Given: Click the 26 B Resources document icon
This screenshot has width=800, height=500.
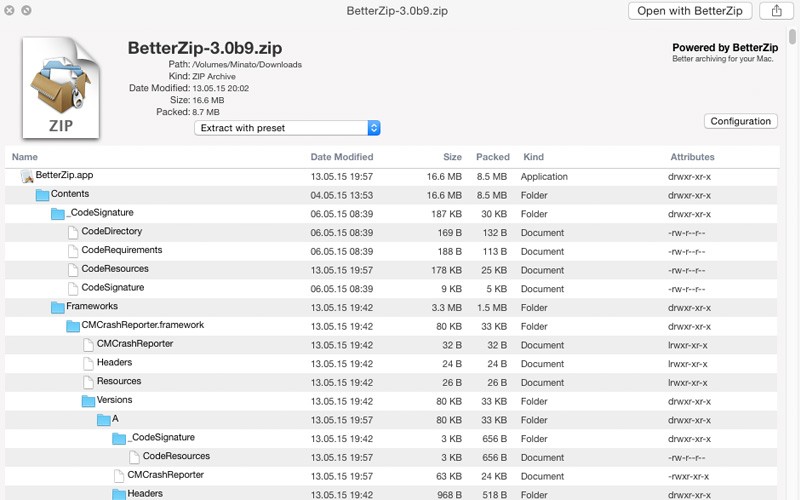Looking at the screenshot, I should (x=88, y=382).
